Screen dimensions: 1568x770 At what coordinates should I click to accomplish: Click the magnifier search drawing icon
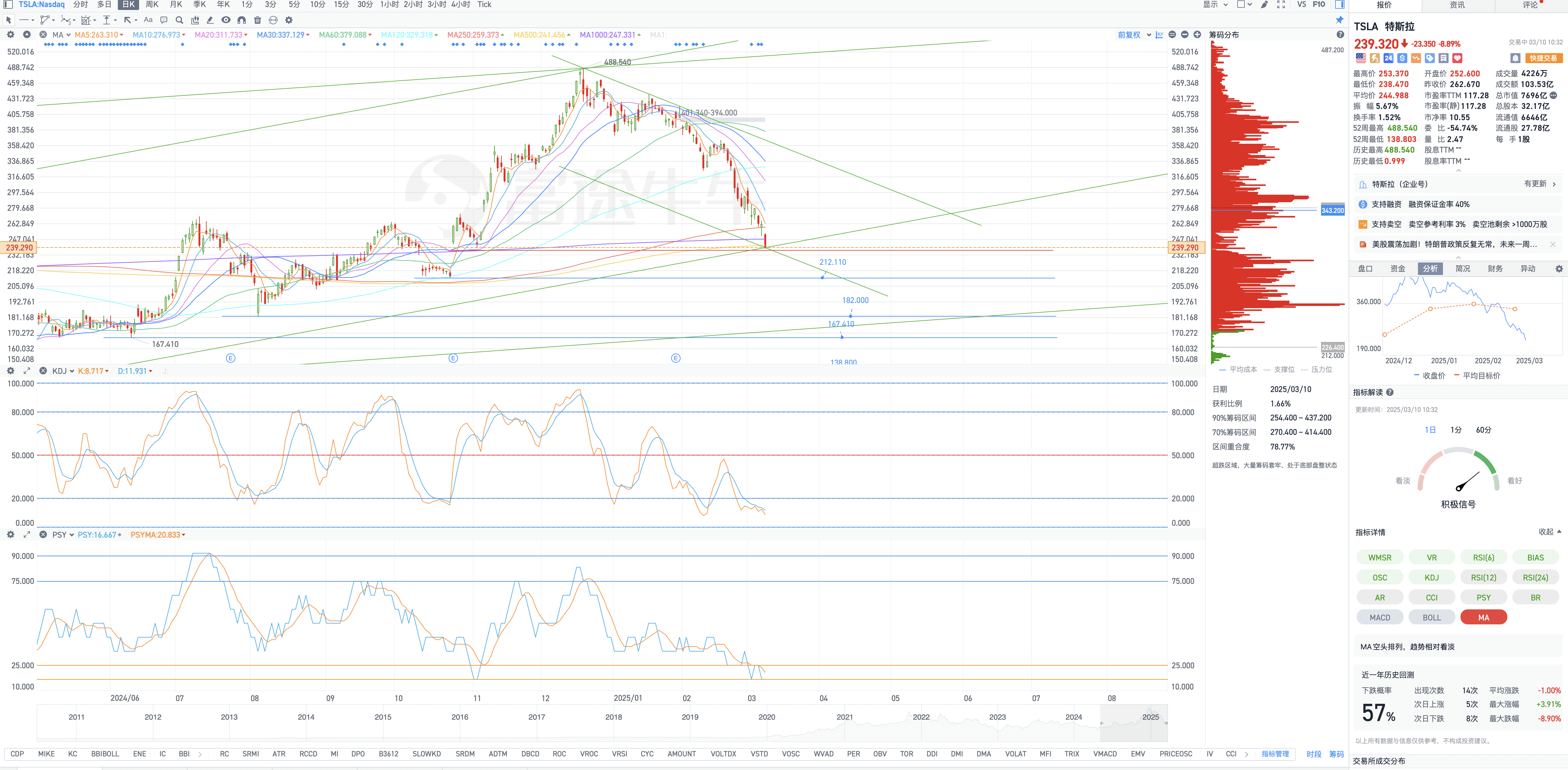click(179, 20)
